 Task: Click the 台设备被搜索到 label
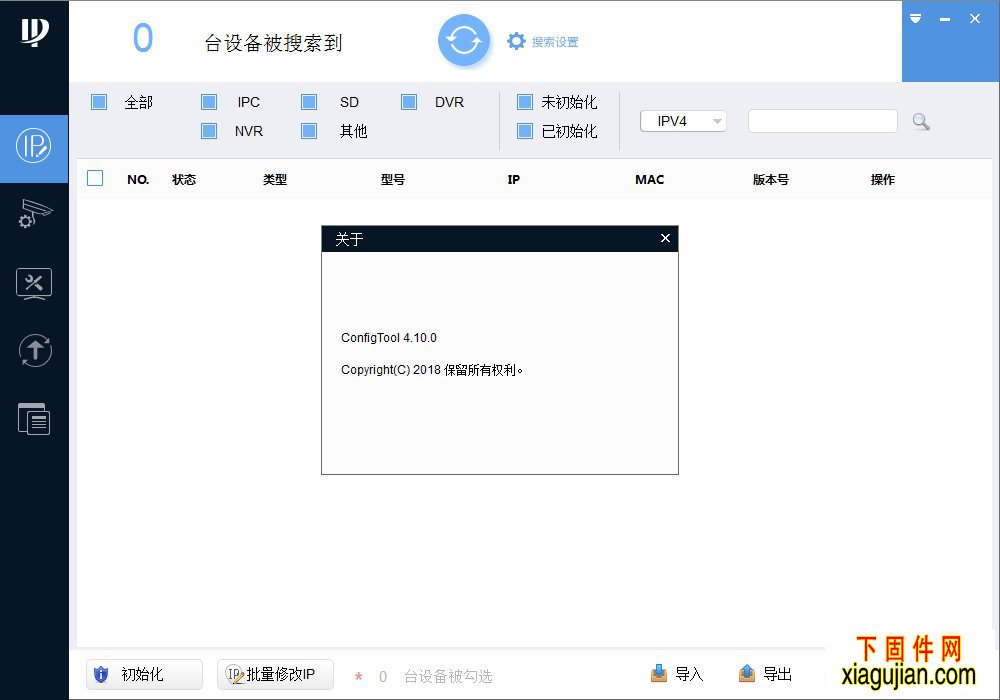(273, 43)
